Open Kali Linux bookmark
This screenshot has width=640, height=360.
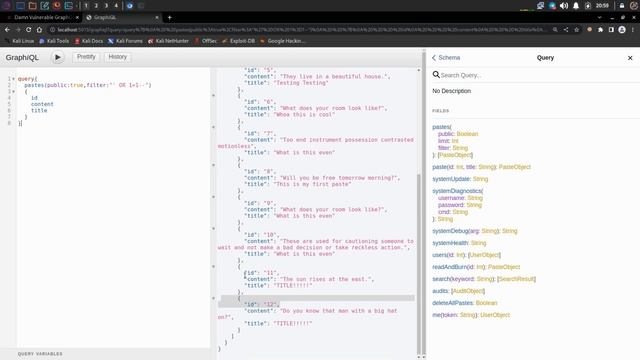[x=20, y=41]
